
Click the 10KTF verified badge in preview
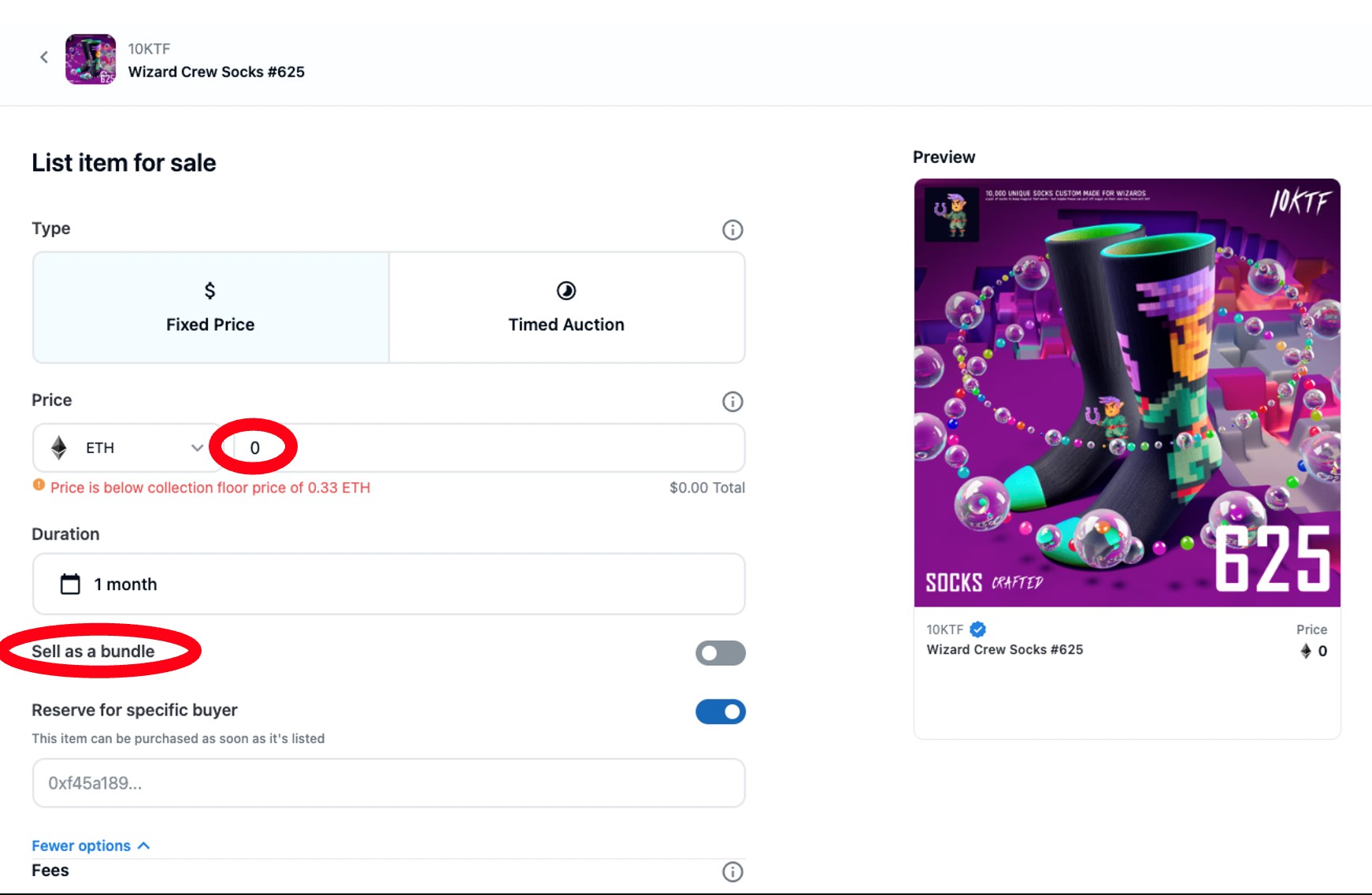977,629
